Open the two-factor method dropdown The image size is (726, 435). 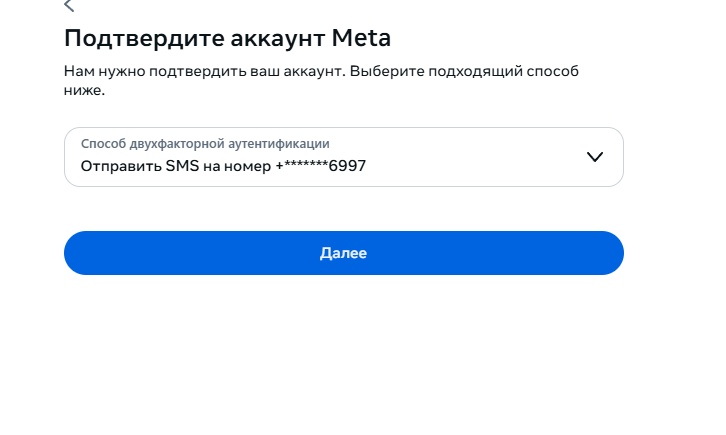click(343, 157)
